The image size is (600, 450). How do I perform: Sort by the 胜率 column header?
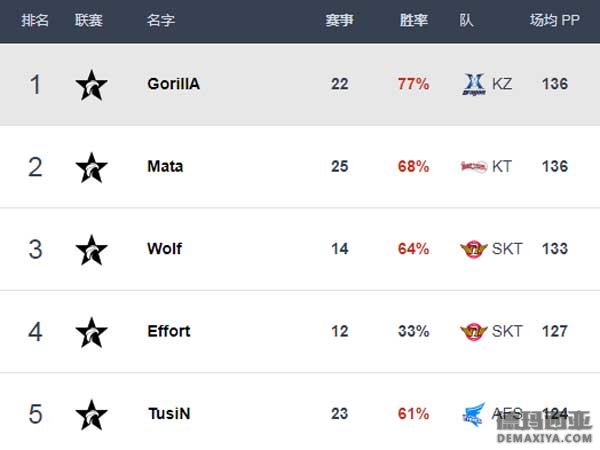pyautogui.click(x=414, y=20)
